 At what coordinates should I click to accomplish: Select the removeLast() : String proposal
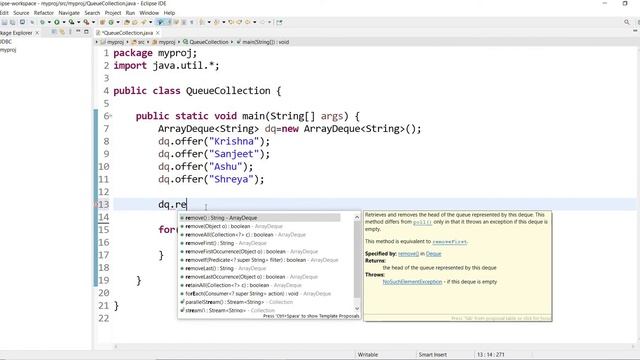pos(261,269)
